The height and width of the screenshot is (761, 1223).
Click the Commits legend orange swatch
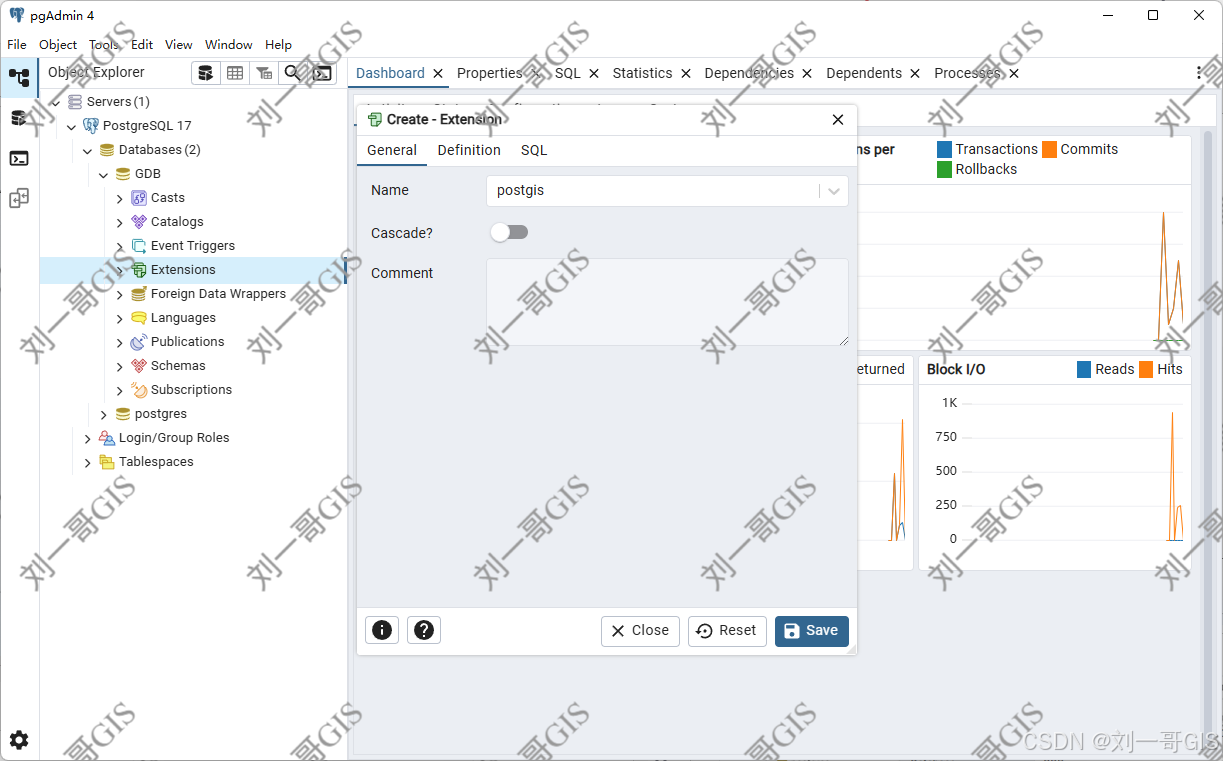1049,149
